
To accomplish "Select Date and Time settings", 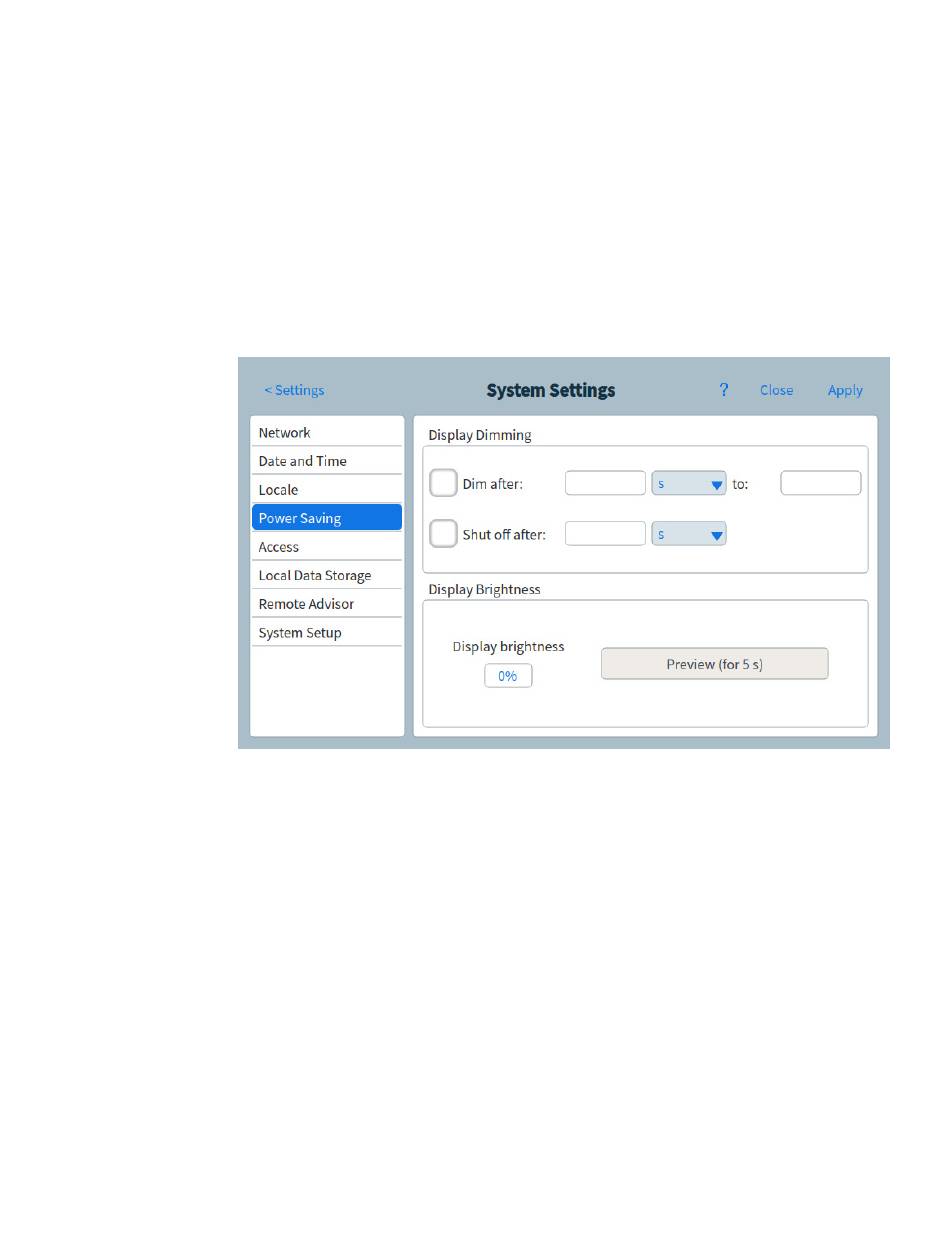I will pos(327,461).
